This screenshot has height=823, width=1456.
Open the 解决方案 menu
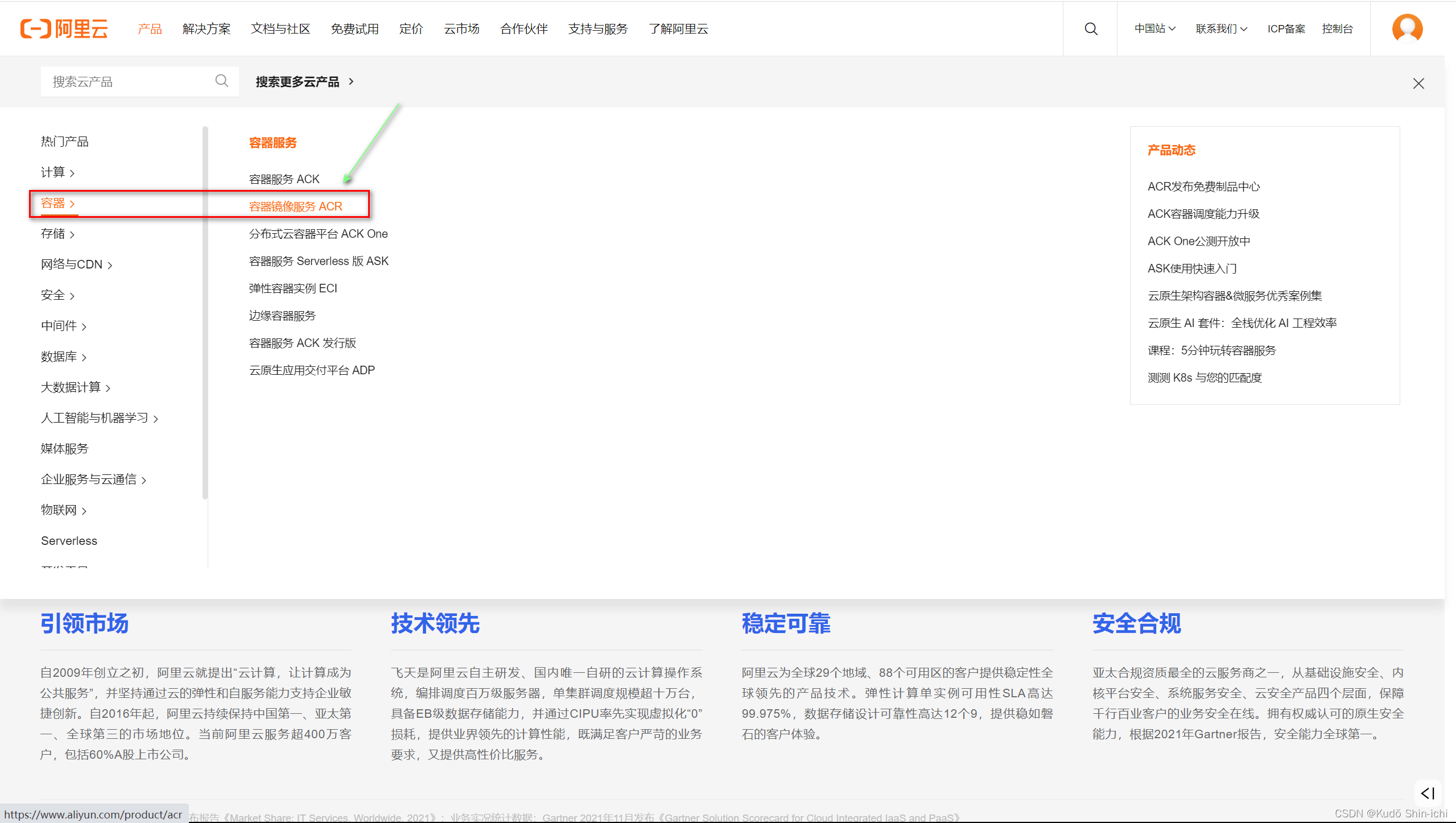click(x=206, y=28)
